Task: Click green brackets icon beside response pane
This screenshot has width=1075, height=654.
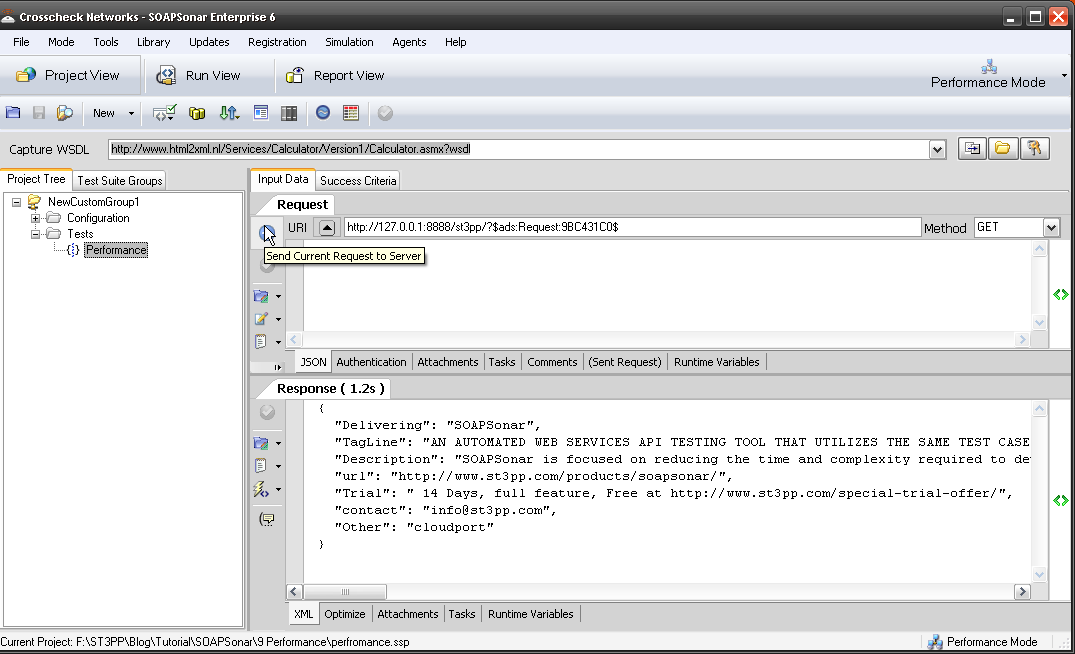Action: (x=1061, y=500)
